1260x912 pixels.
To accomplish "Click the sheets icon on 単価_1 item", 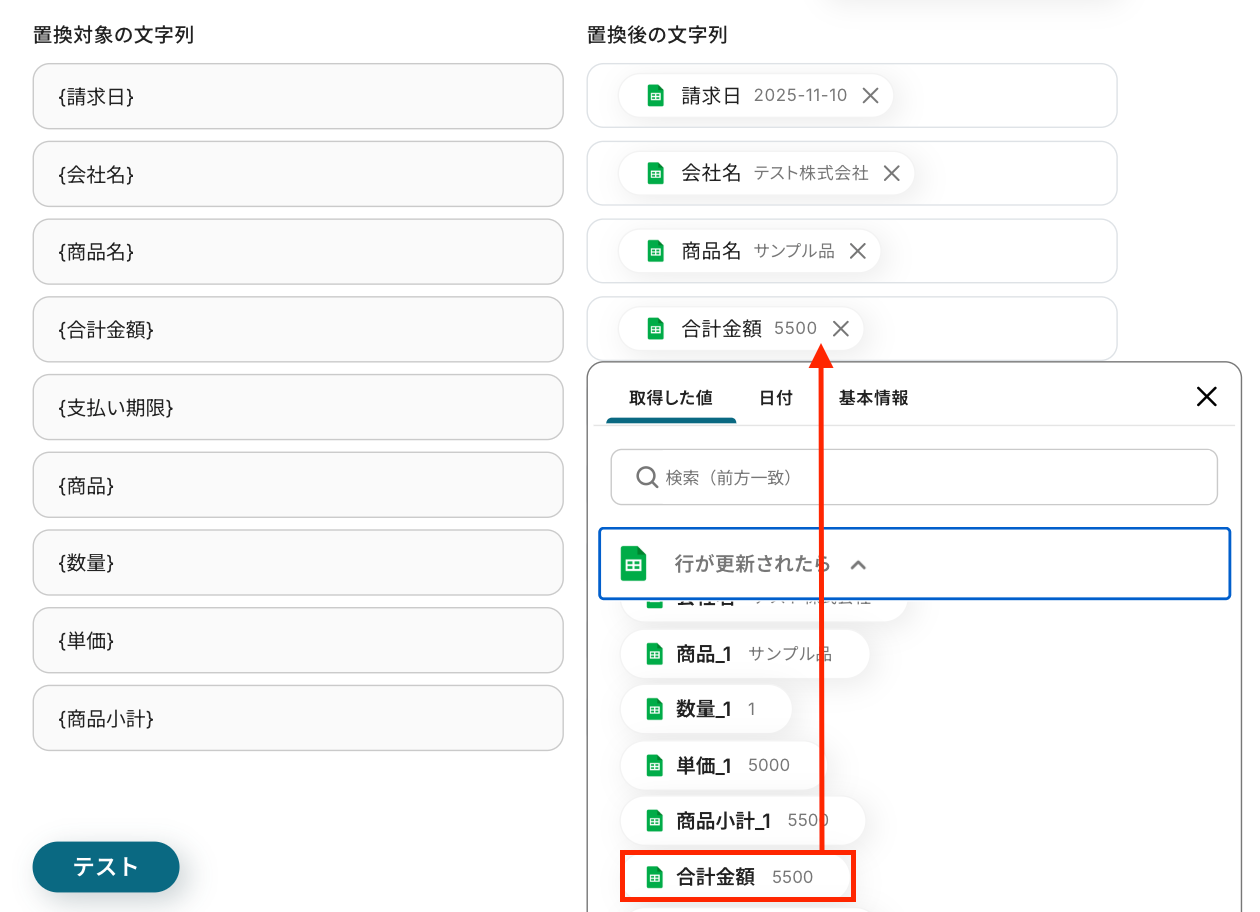I will [655, 765].
